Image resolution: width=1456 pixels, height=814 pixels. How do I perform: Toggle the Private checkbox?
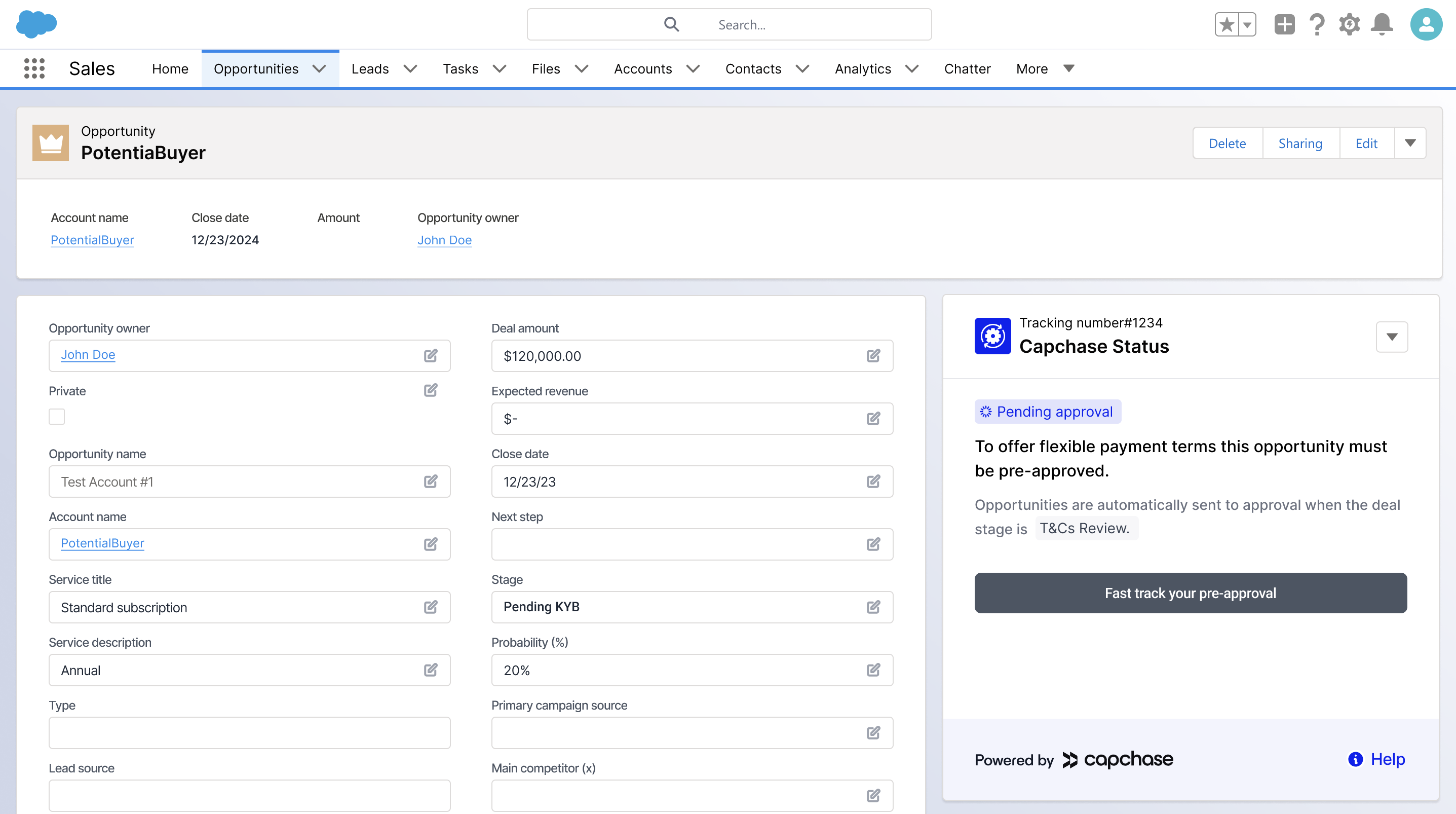click(57, 416)
